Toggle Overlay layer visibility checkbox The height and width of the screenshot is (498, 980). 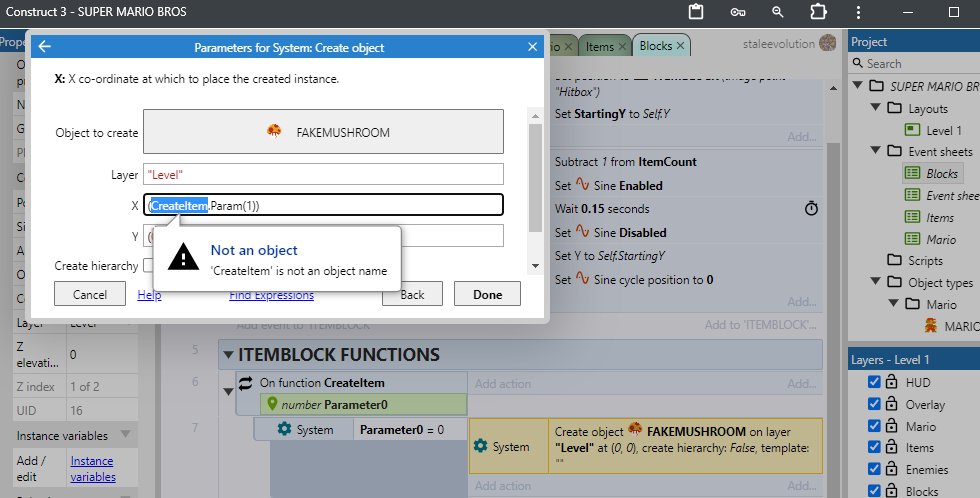point(874,404)
